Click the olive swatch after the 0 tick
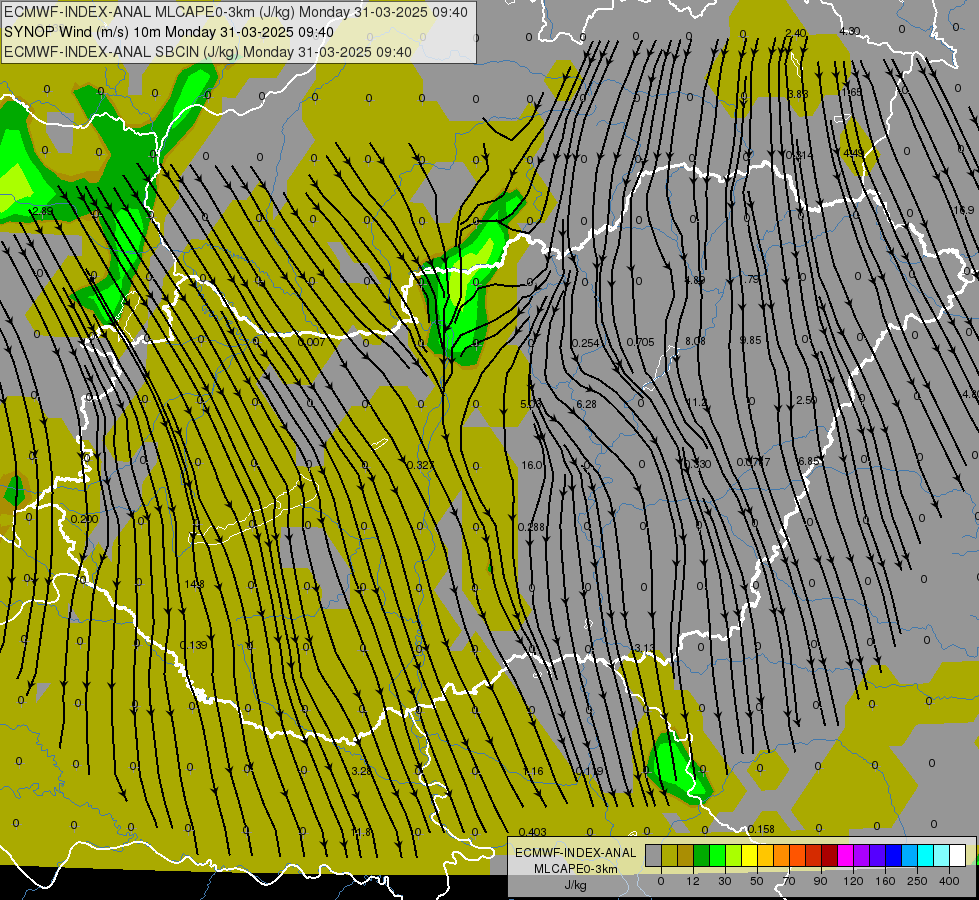979x900 pixels. click(x=669, y=855)
